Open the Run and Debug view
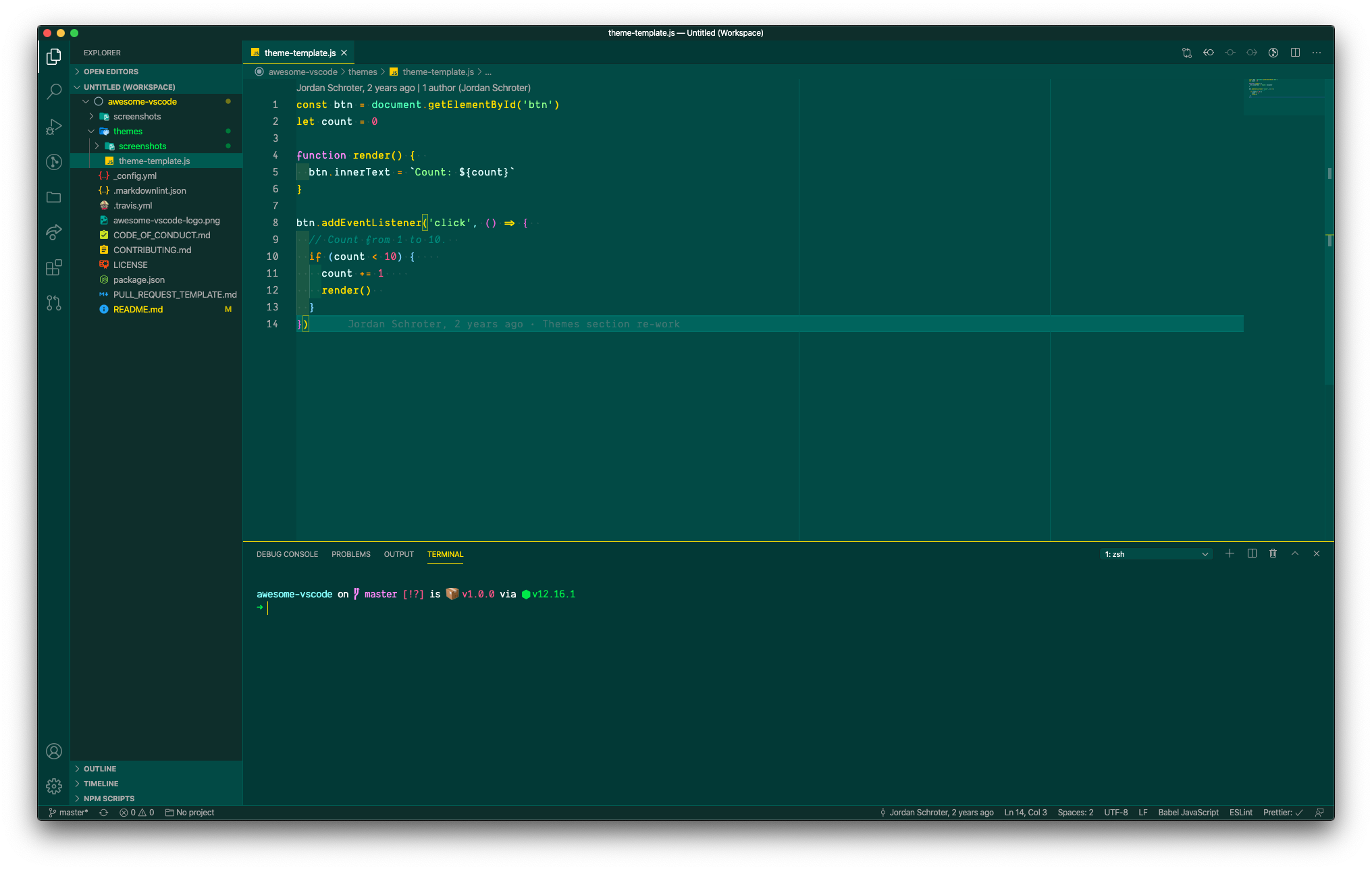This screenshot has width=1372, height=870. 54,127
